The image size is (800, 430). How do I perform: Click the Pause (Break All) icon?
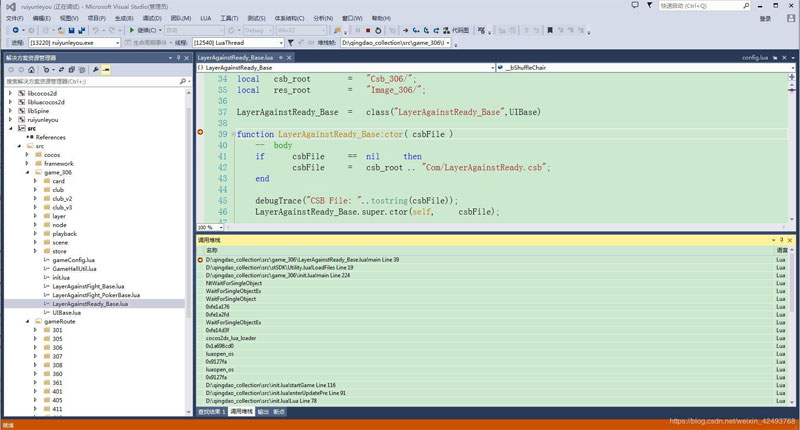(358, 31)
